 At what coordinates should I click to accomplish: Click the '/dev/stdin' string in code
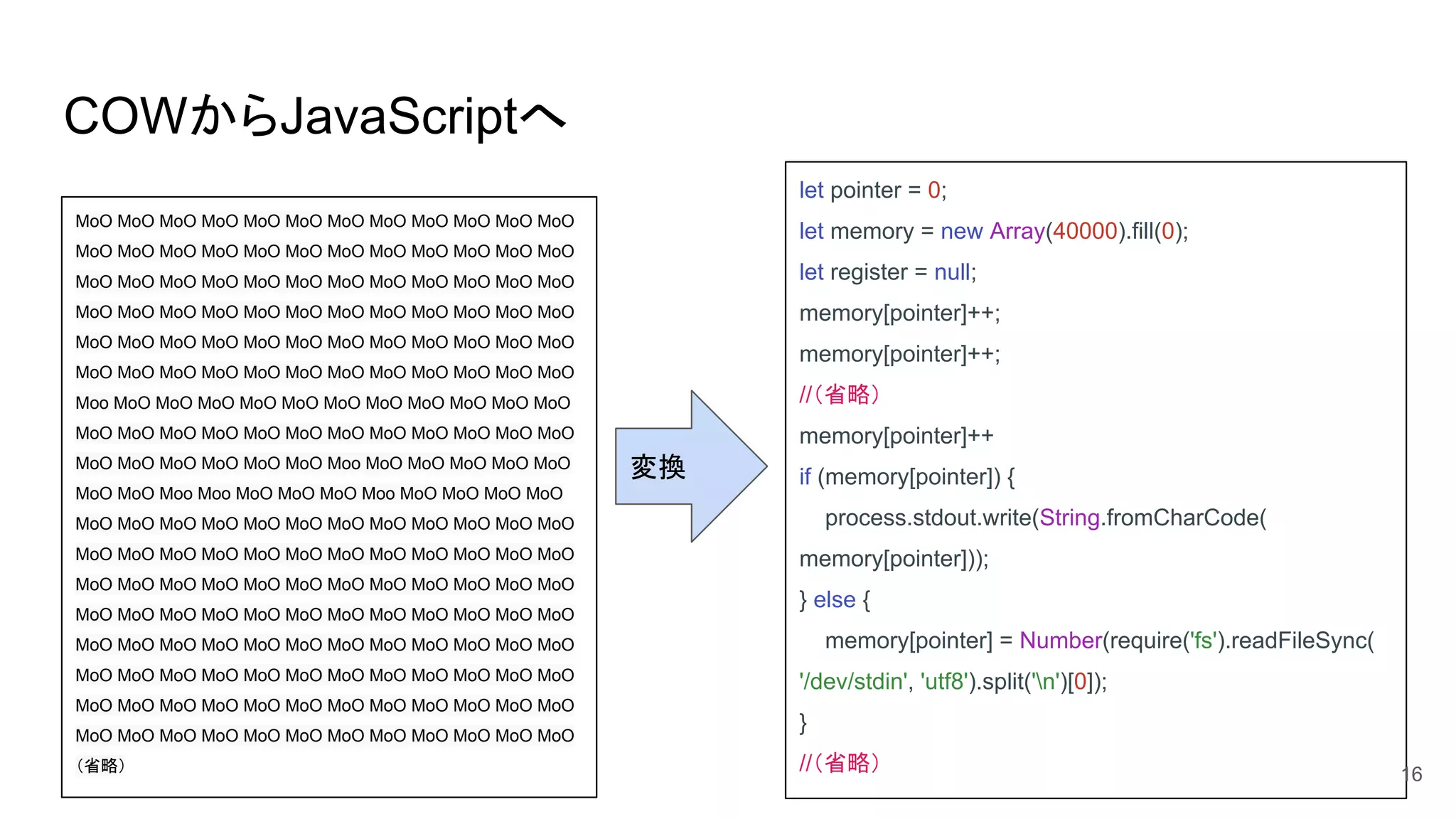point(853,682)
